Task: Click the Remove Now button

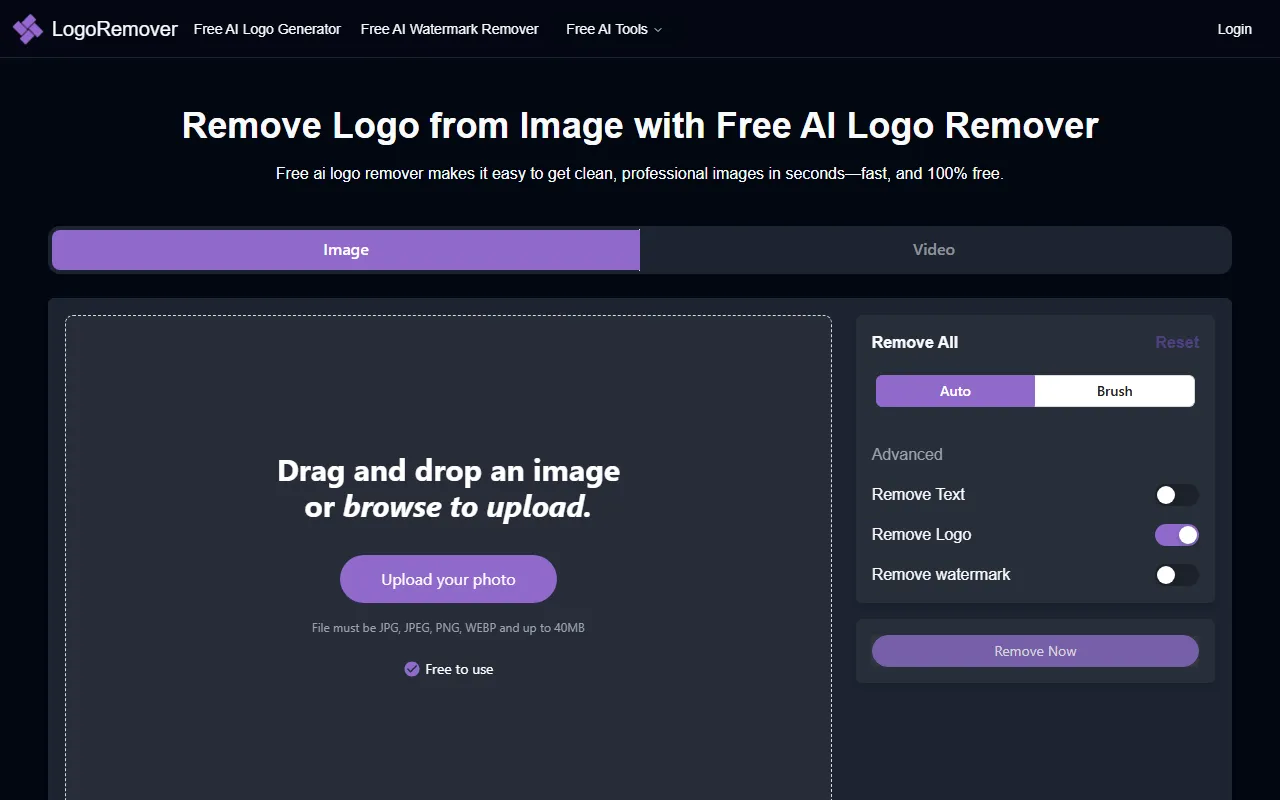Action: click(x=1035, y=651)
